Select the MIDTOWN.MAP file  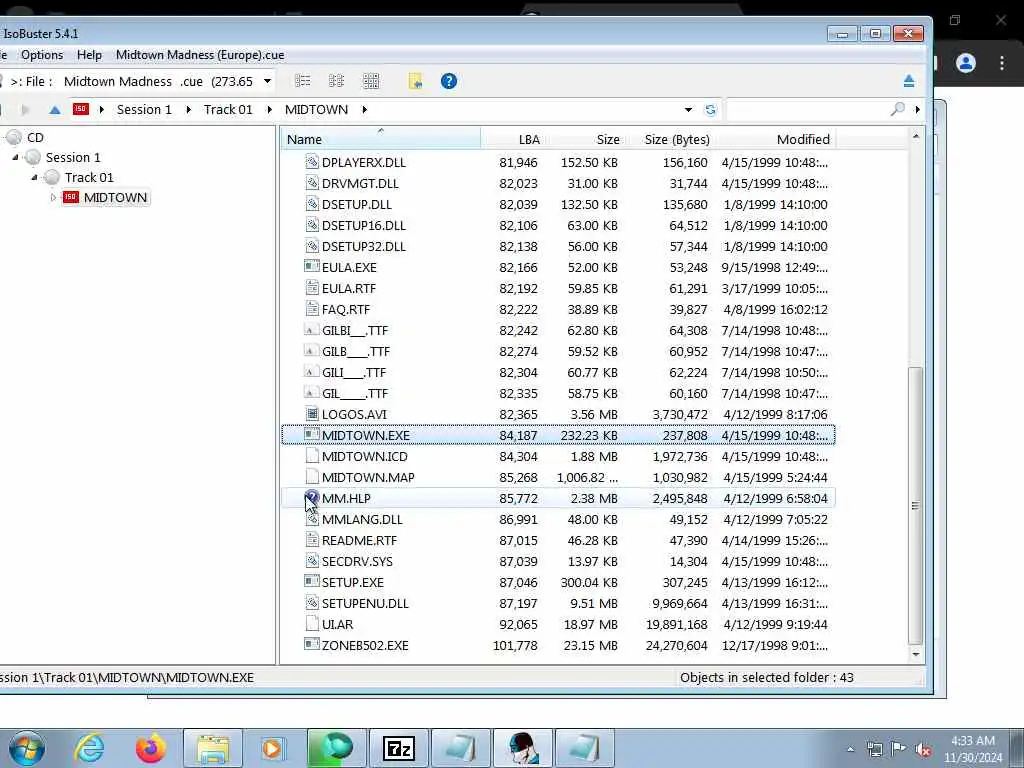pos(368,477)
